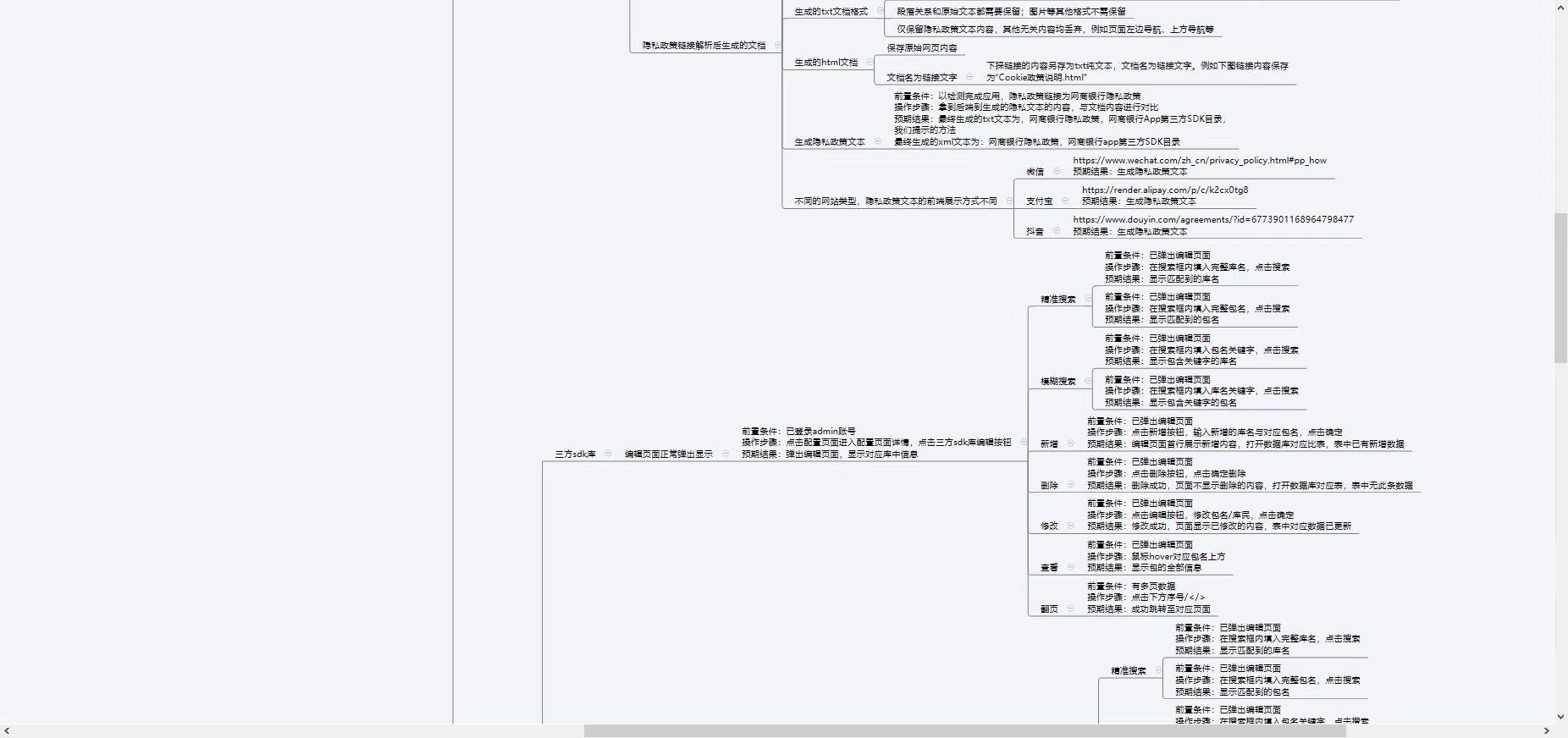
Task: Click the horizontal scrollbar thumb
Action: tap(964, 730)
